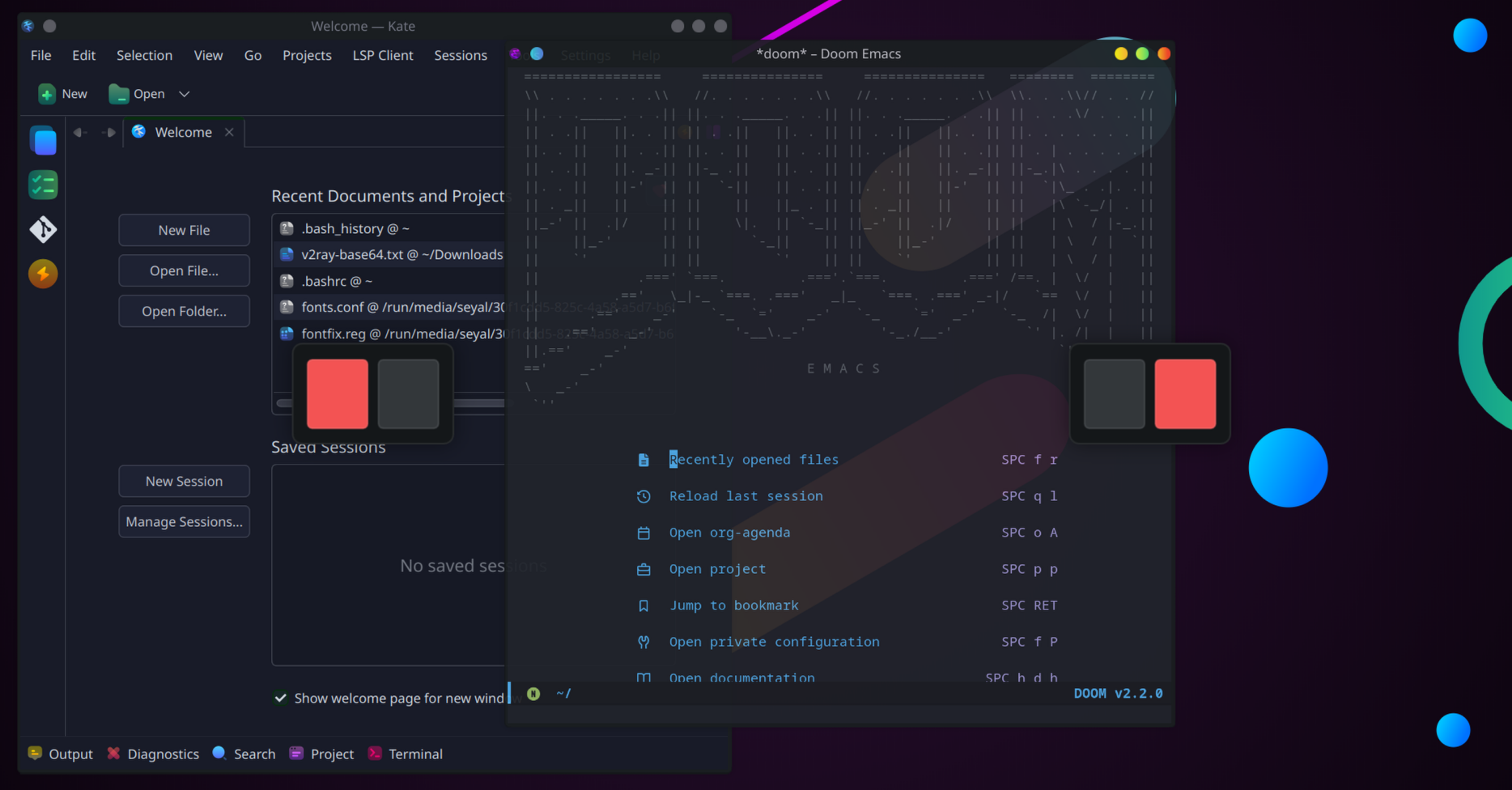Screen dimensions: 1512x790
Task: Click the horizontal scrollbar under Kate's recent documents
Action: coord(390,403)
